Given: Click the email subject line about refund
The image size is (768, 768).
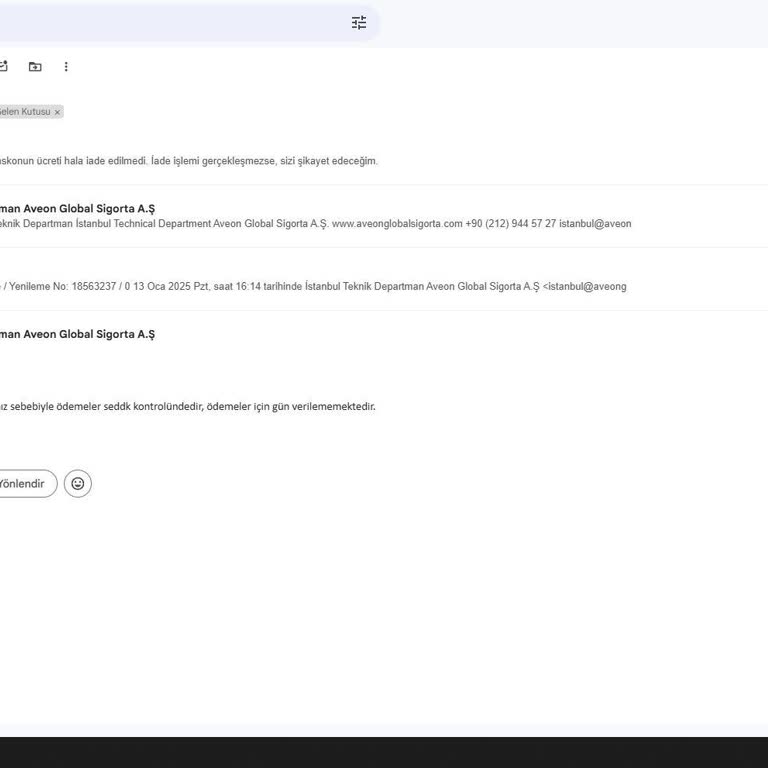Looking at the screenshot, I should tap(188, 161).
